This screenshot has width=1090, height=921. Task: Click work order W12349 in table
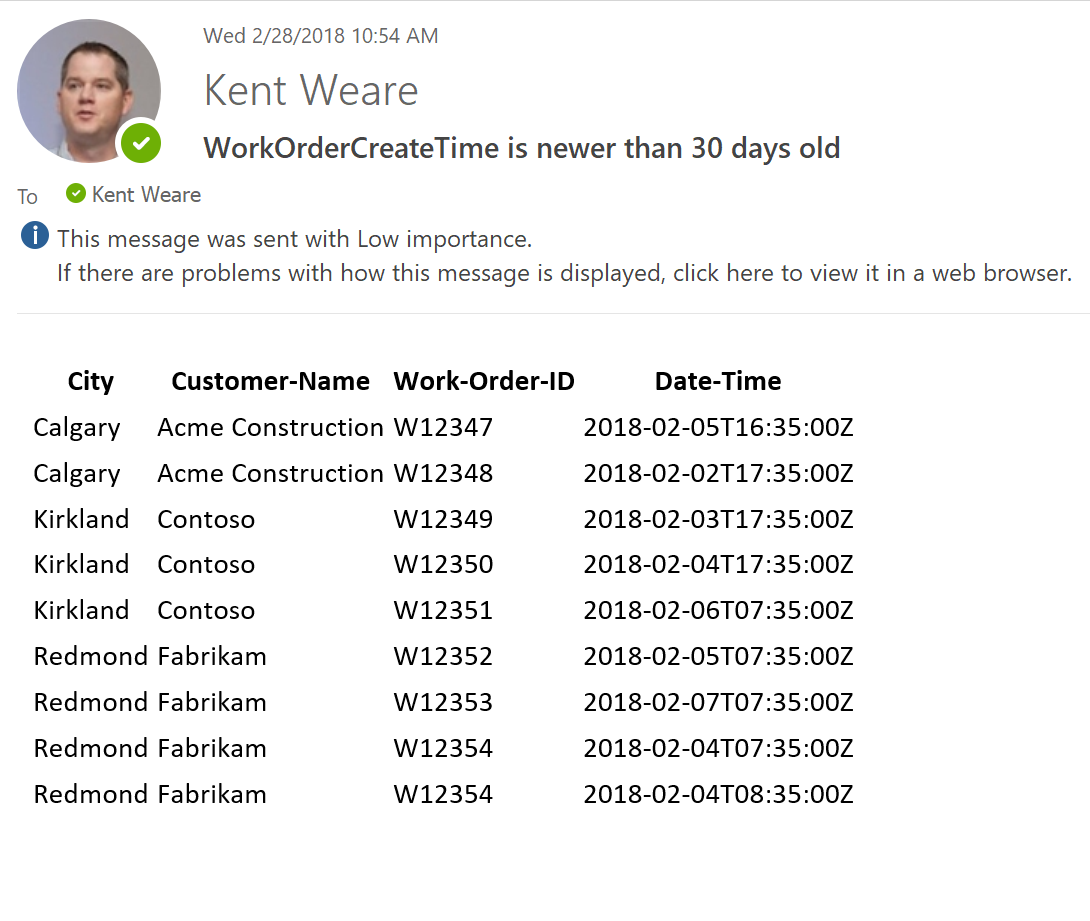point(443,520)
